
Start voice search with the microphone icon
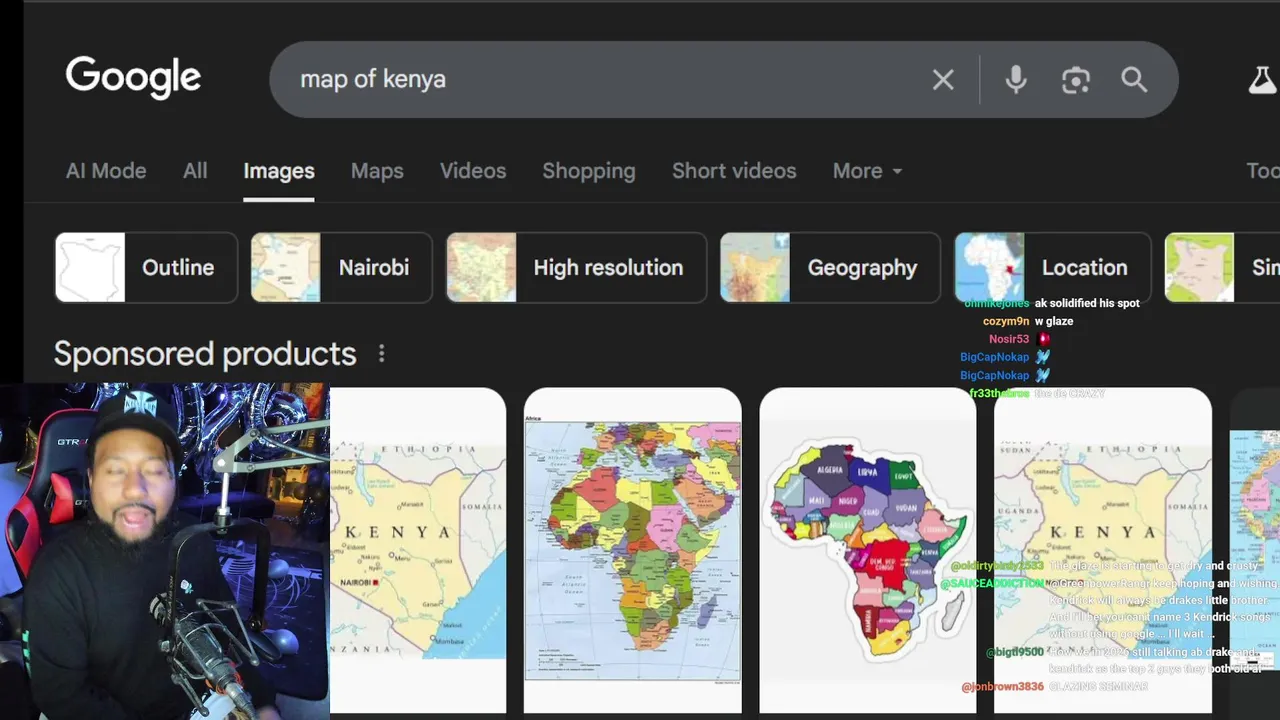pyautogui.click(x=1016, y=80)
